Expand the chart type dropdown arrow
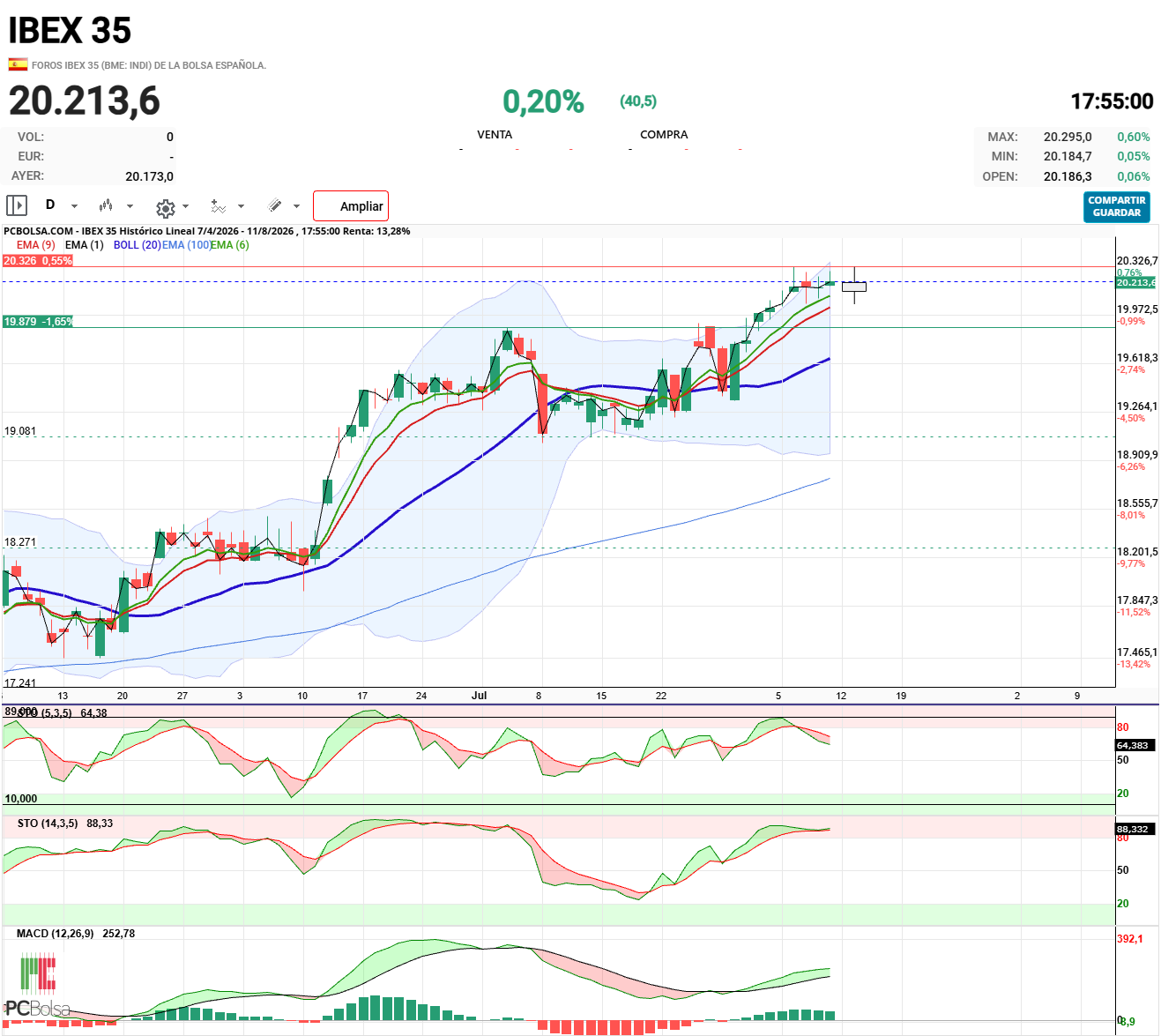Image resolution: width=1161 pixels, height=1036 pixels. coord(130,206)
